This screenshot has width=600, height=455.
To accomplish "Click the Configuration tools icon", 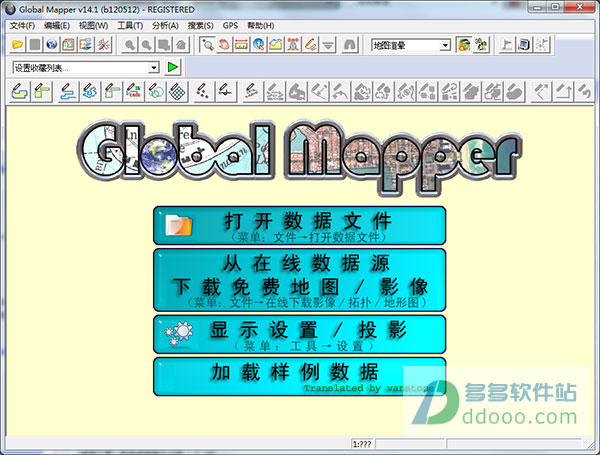I will point(103,45).
